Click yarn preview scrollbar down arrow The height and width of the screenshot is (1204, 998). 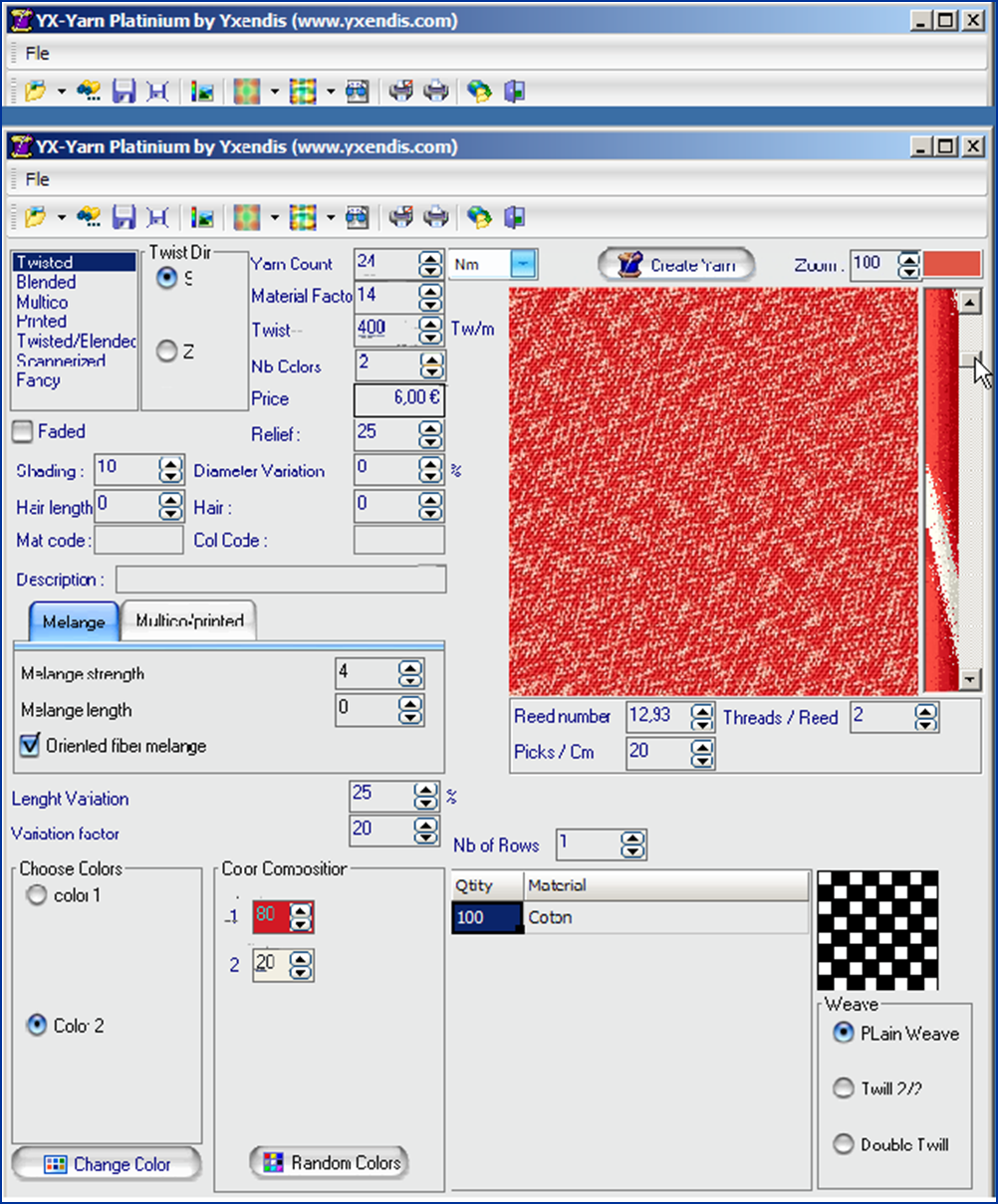970,681
